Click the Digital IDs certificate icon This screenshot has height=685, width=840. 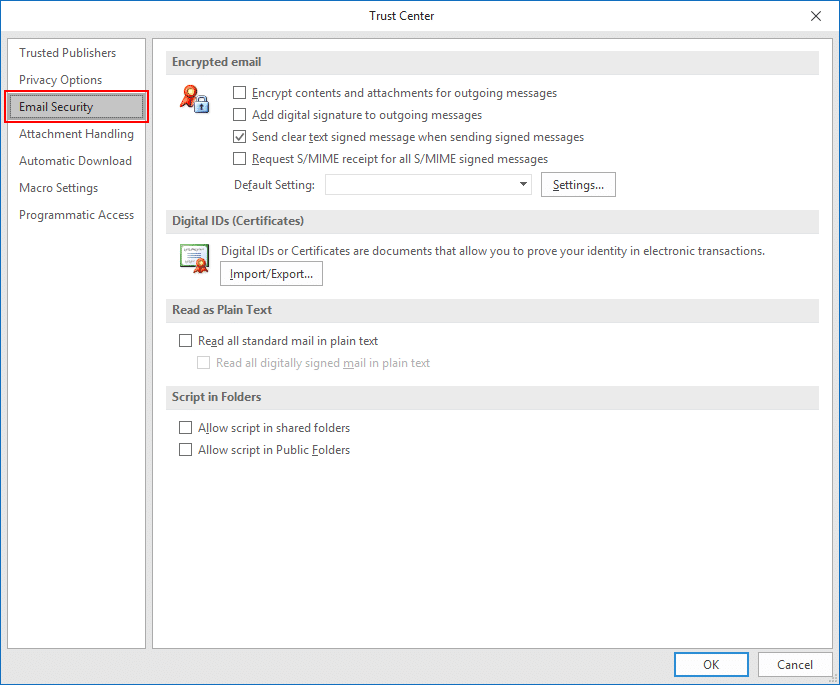coord(193,257)
